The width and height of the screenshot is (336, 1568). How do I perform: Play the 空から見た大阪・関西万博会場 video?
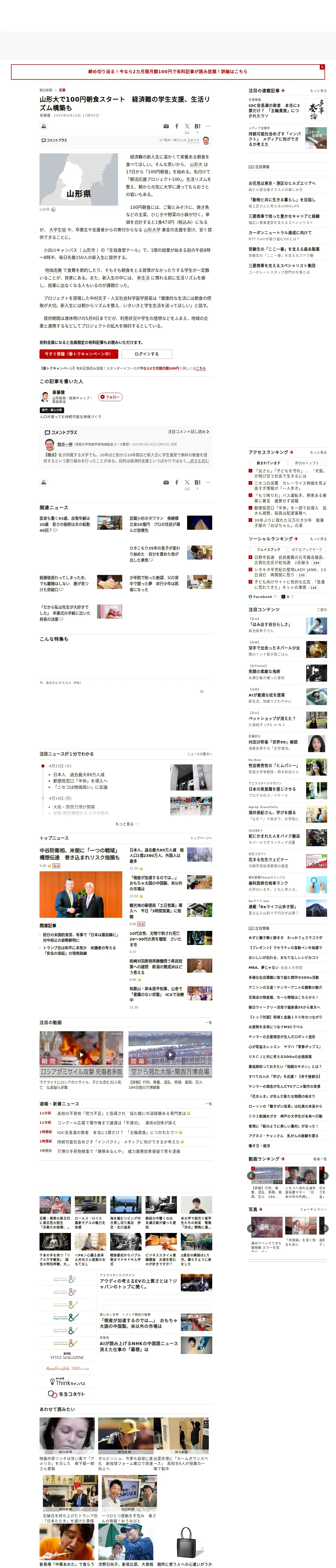[170, 1054]
